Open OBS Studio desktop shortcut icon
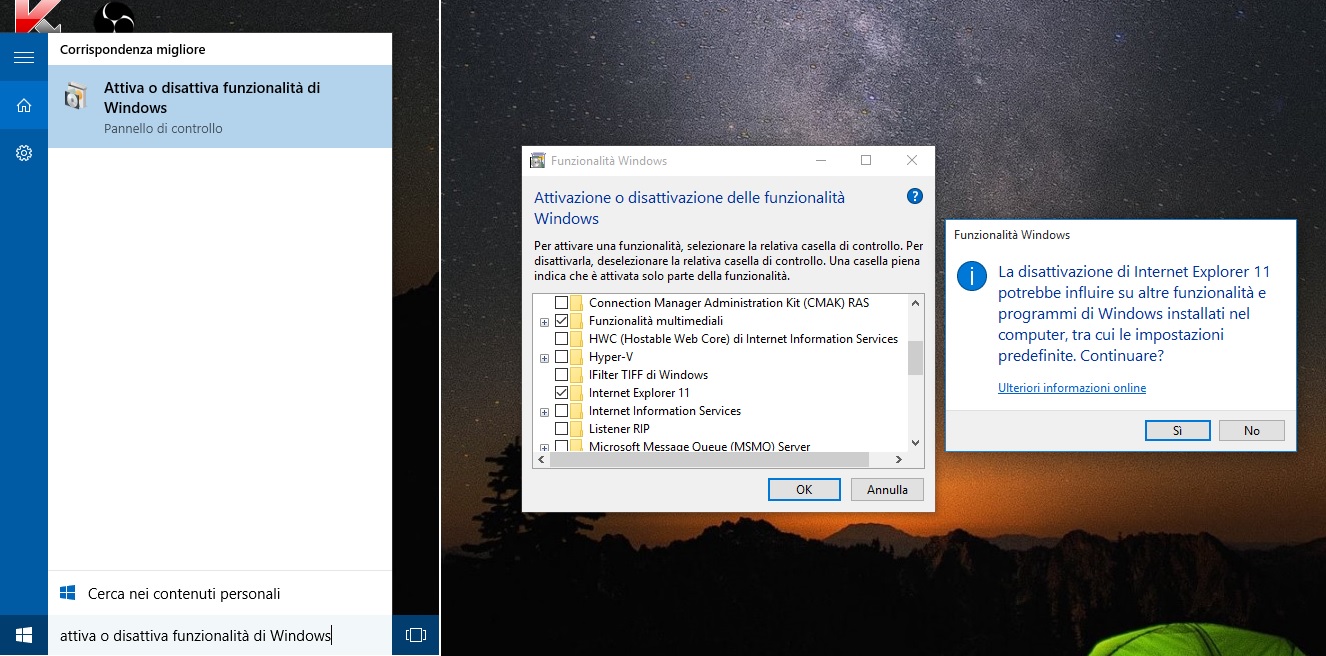This screenshot has width=1326, height=656. [x=113, y=17]
